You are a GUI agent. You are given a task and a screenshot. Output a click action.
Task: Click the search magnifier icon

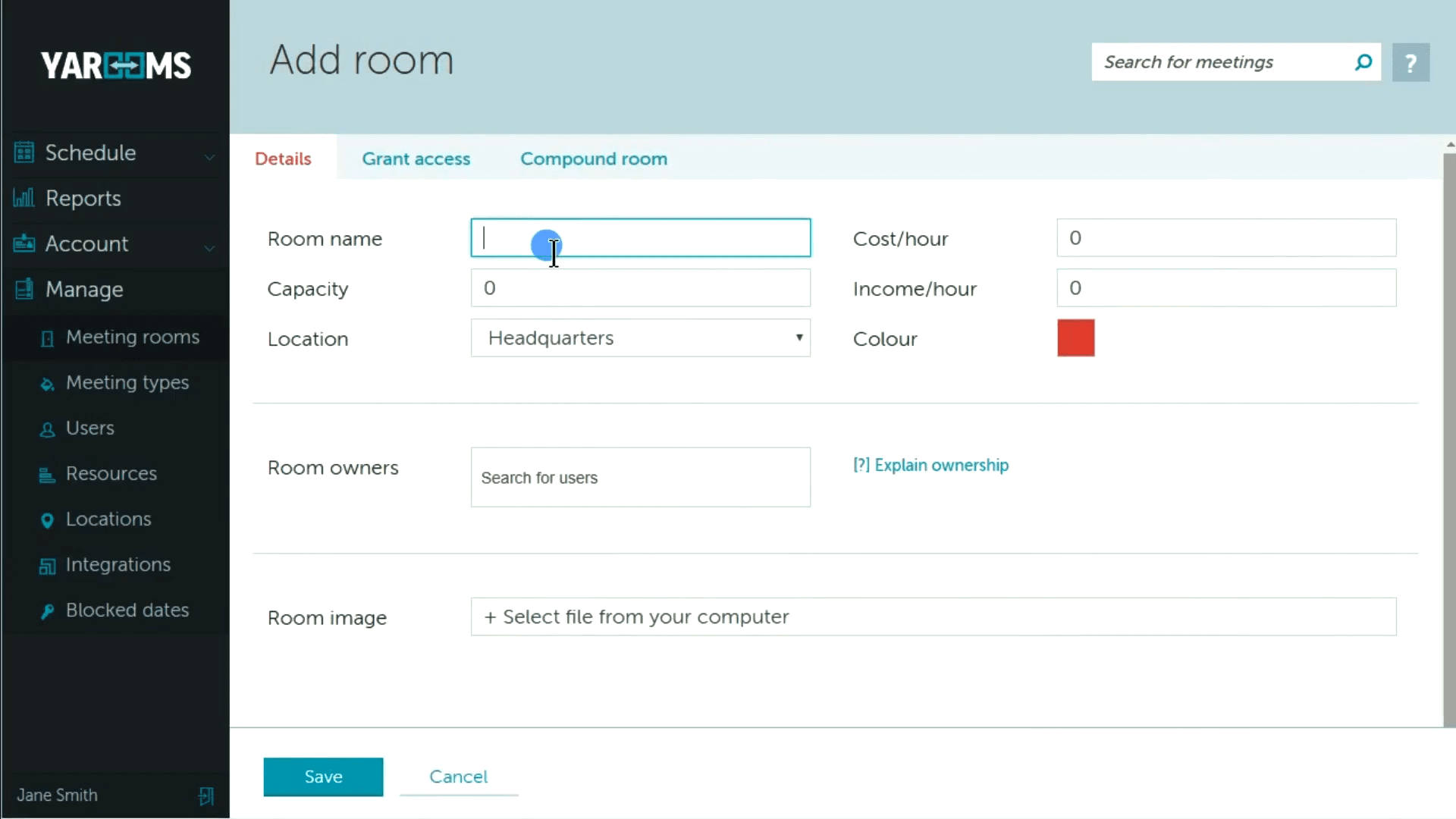(1363, 62)
